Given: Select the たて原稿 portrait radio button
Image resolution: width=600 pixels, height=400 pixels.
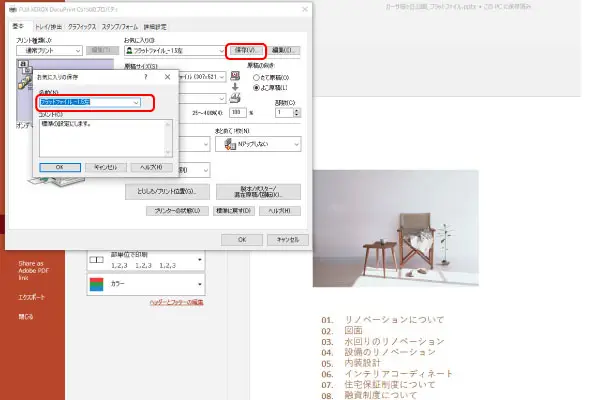Looking at the screenshot, I should point(256,77).
